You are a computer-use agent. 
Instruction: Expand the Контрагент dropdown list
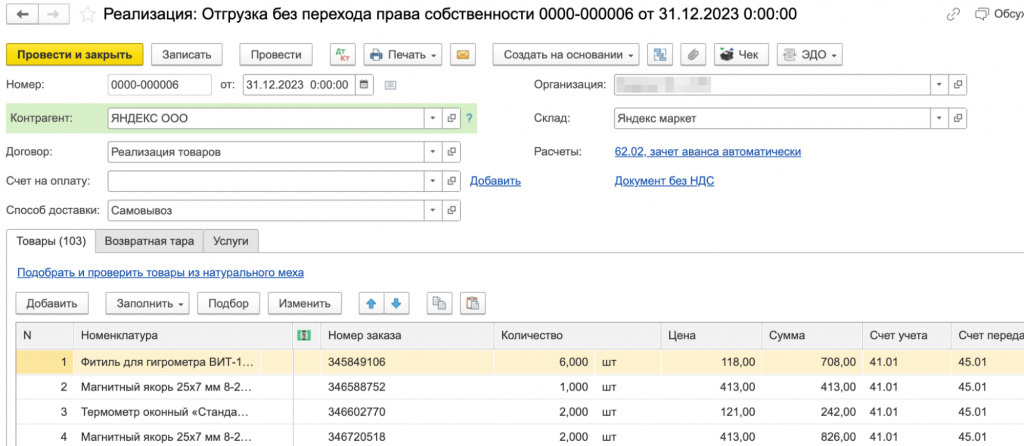[433, 119]
